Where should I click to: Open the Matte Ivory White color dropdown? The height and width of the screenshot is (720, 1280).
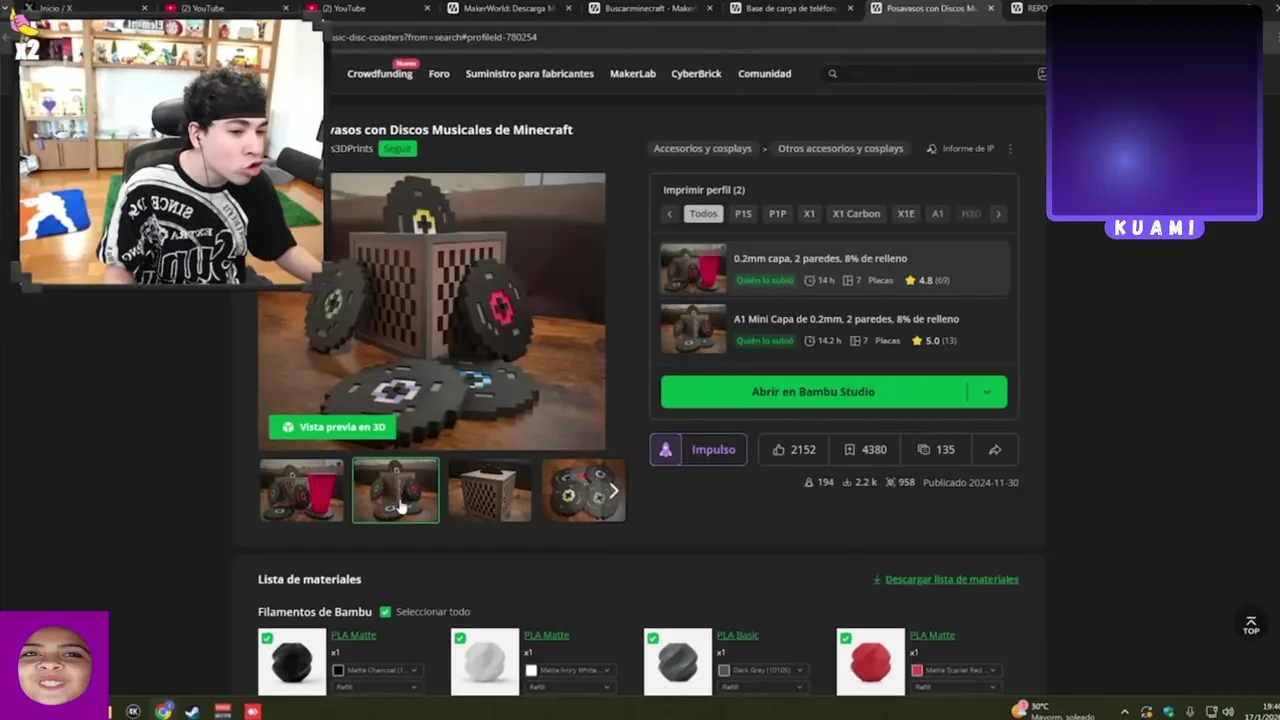click(569, 670)
